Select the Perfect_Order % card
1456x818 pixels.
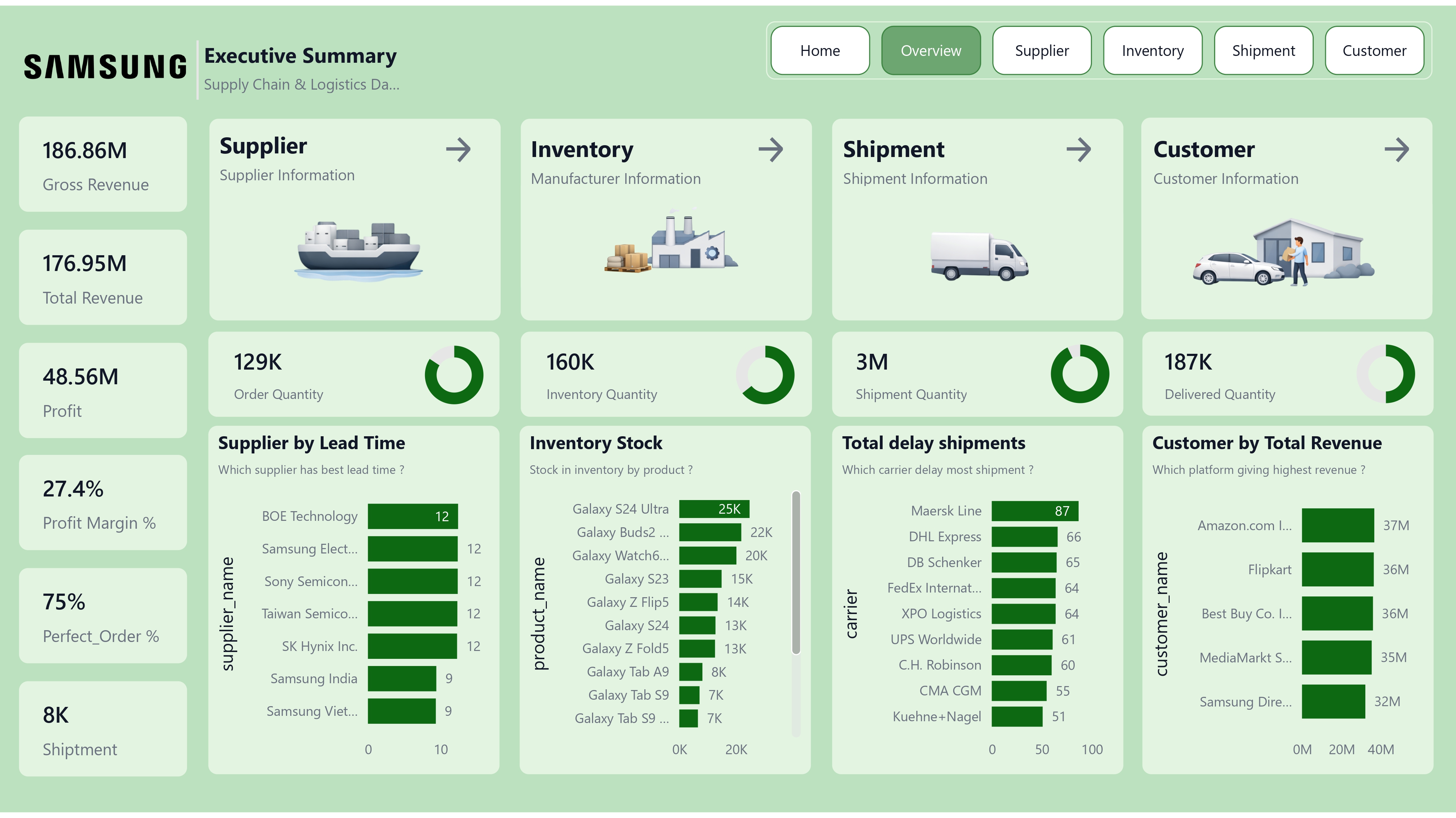pos(103,615)
